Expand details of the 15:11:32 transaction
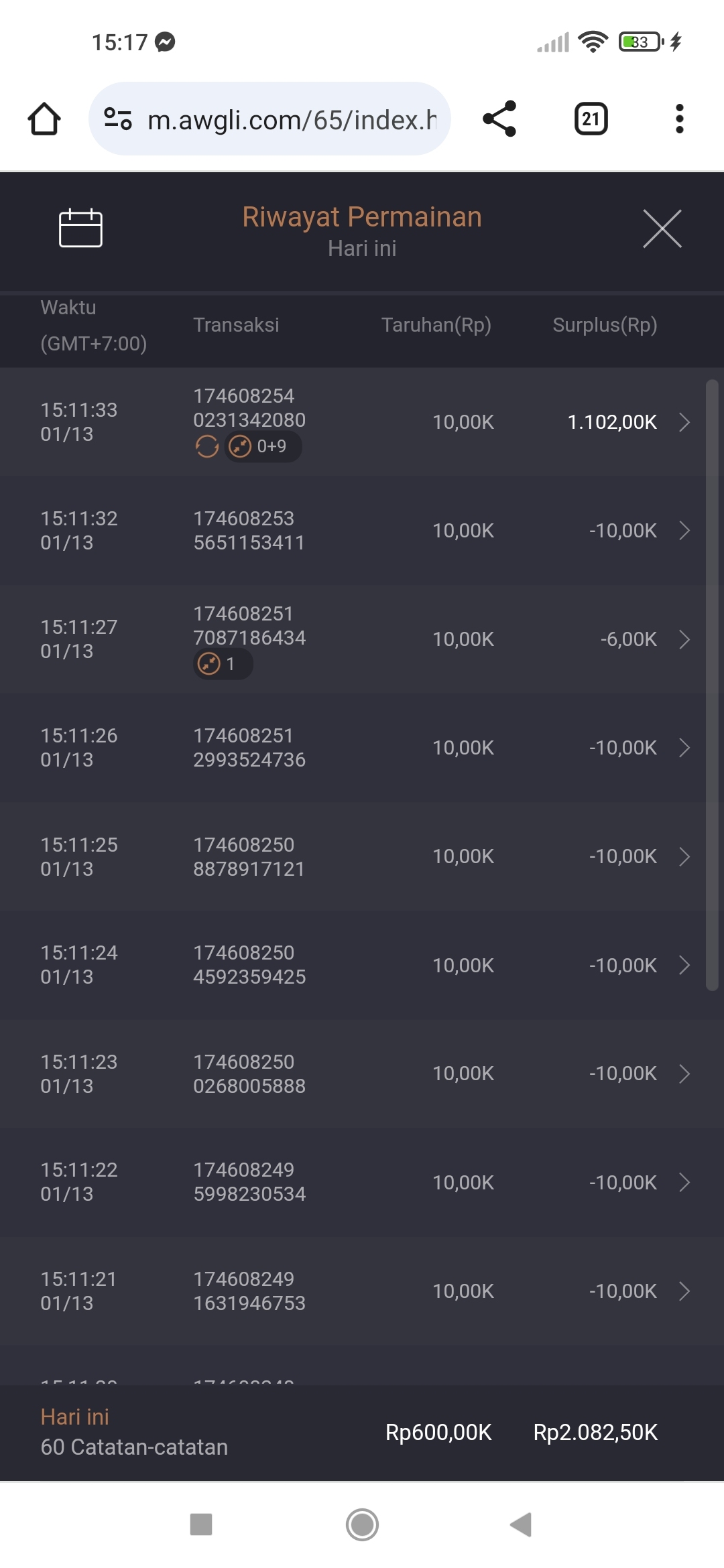The width and height of the screenshot is (724, 1568). [684, 531]
